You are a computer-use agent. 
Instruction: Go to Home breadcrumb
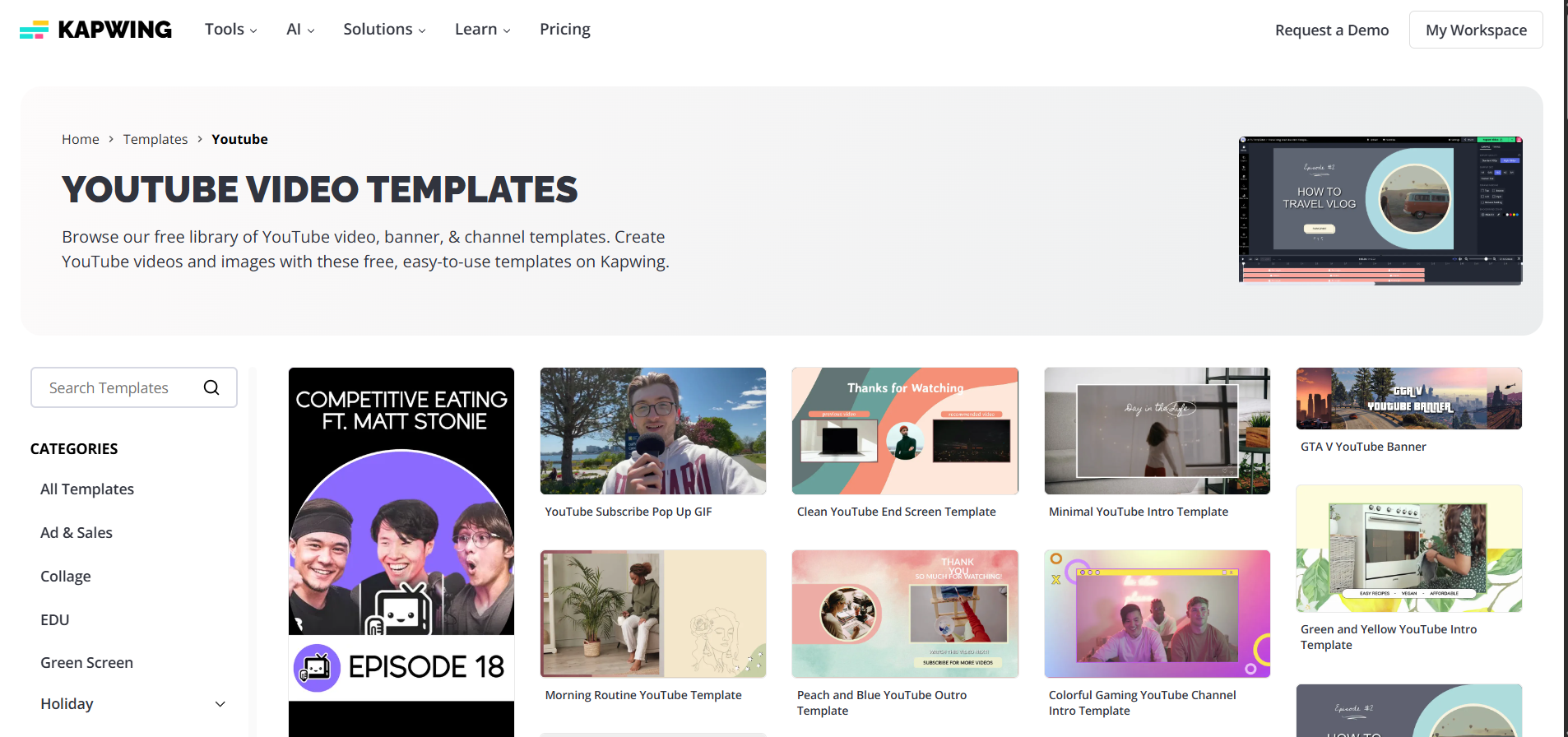[81, 140]
